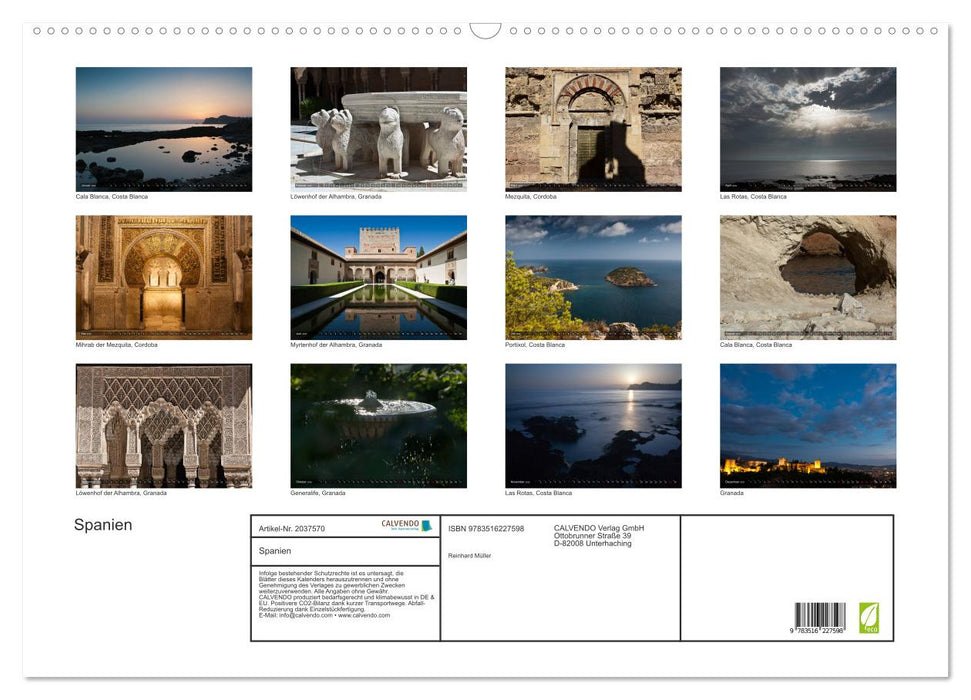Select the cave photo labeled Cala Blanca

808,276
